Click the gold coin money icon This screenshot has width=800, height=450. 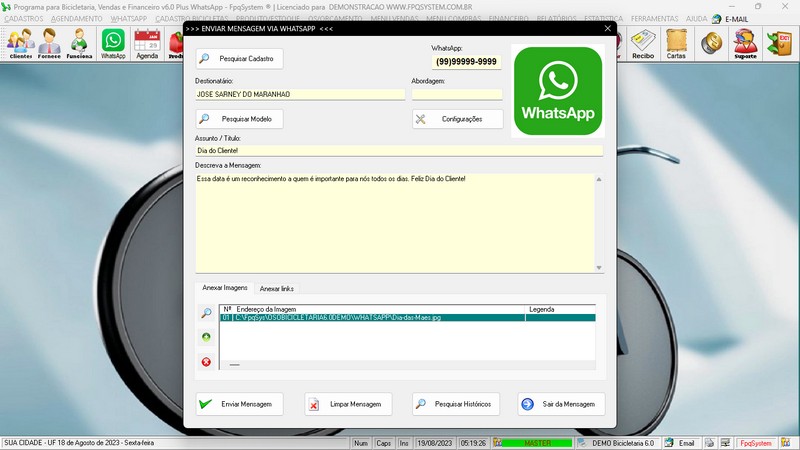(711, 43)
